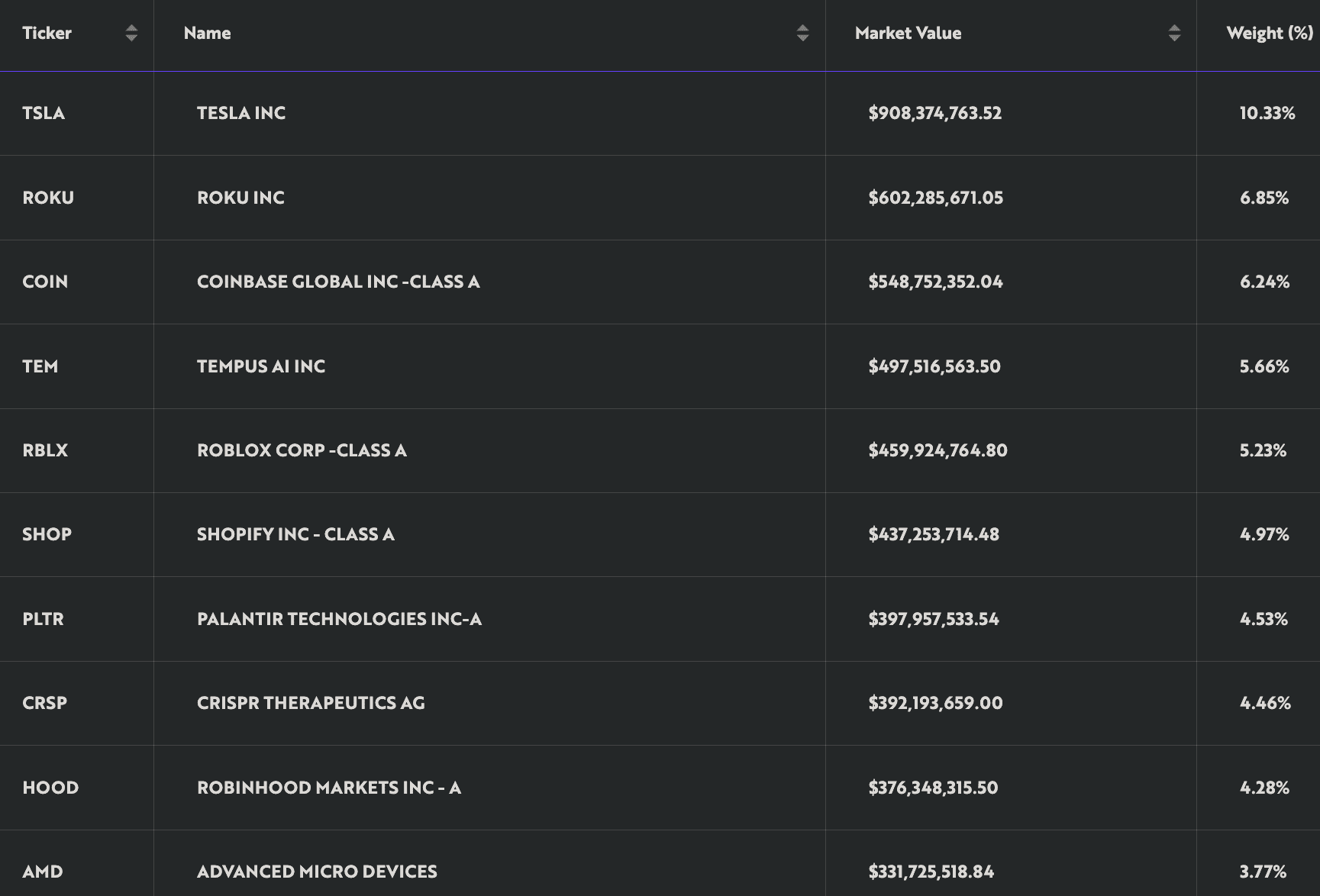This screenshot has width=1320, height=896.
Task: Click the 4.53% weight value
Action: tap(1264, 619)
